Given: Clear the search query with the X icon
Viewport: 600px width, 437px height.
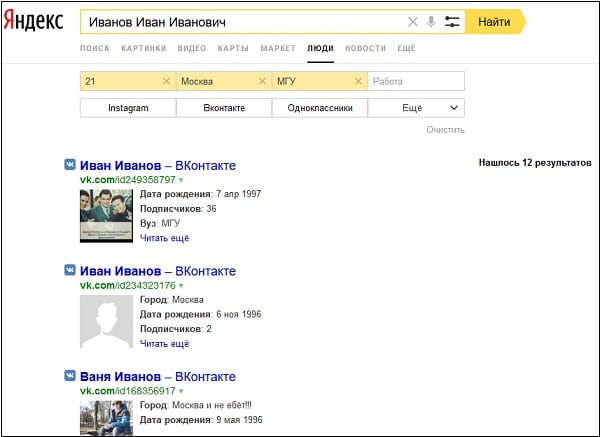Looking at the screenshot, I should pyautogui.click(x=412, y=22).
